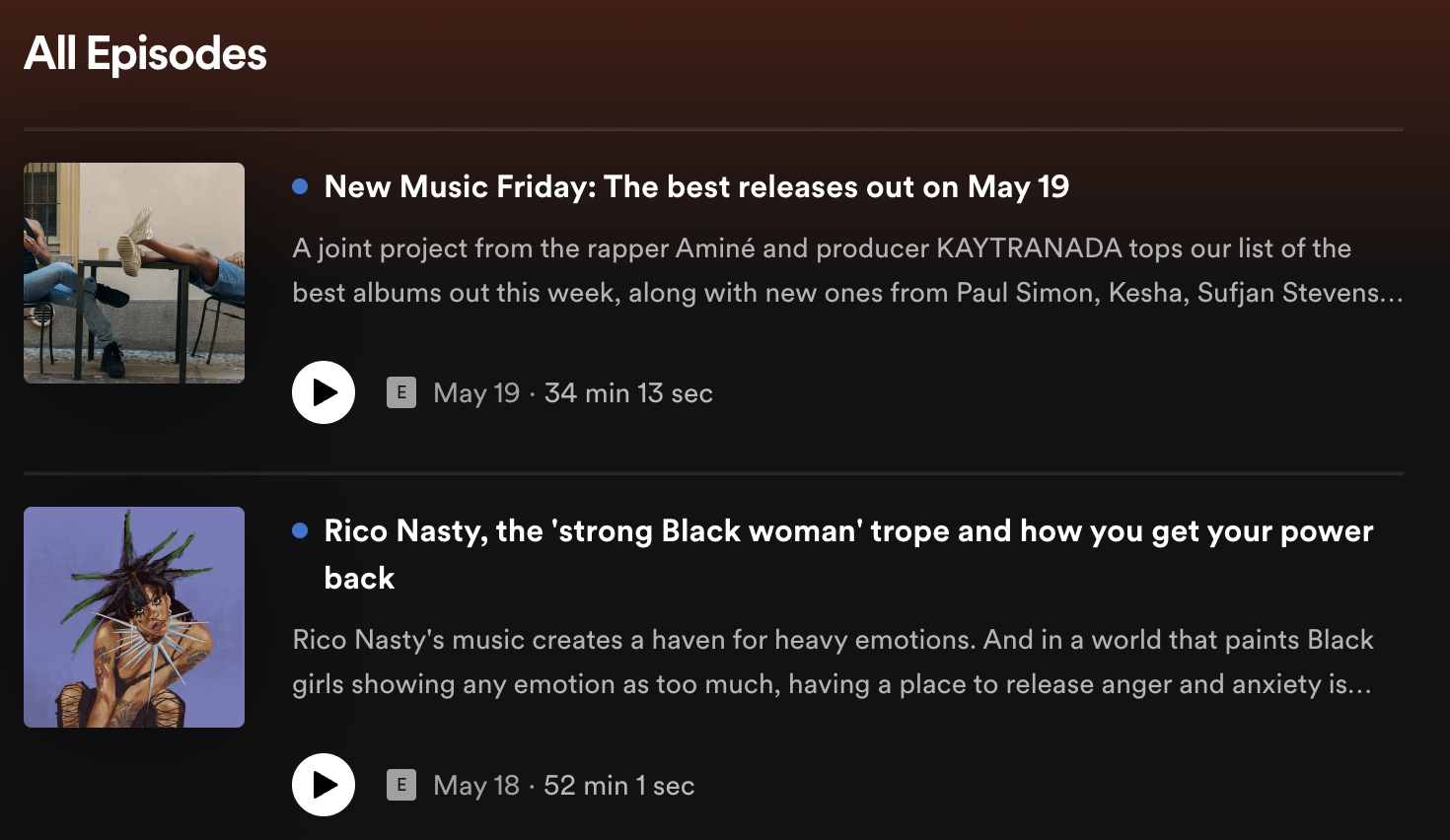Open the New Music Friday episode cover art
Image resolution: width=1450 pixels, height=840 pixels.
pos(134,273)
